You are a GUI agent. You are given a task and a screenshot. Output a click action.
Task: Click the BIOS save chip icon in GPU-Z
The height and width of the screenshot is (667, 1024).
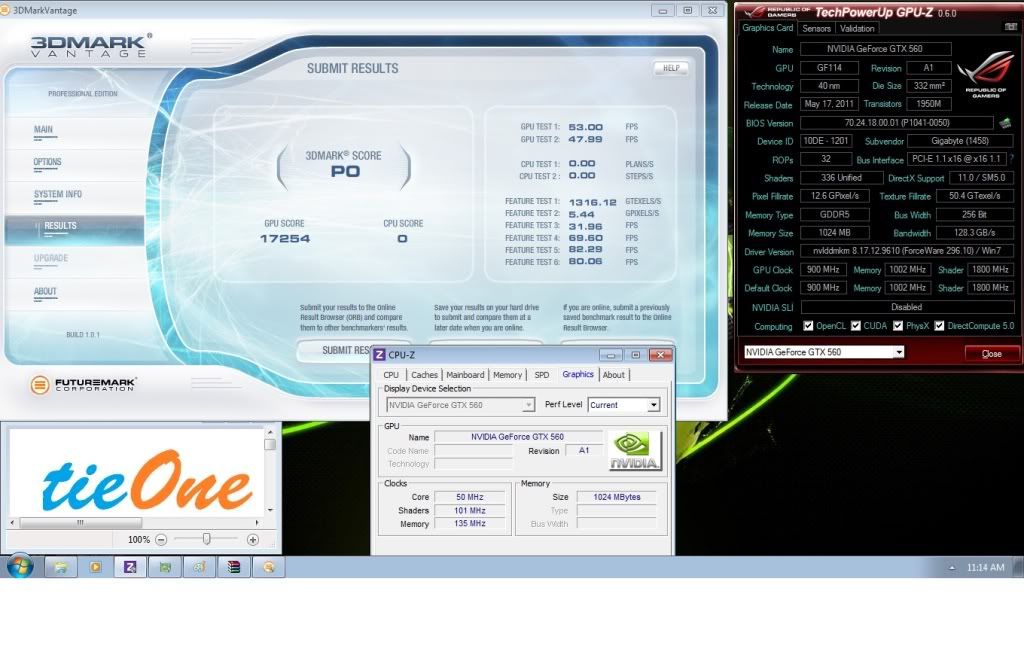pos(1005,123)
